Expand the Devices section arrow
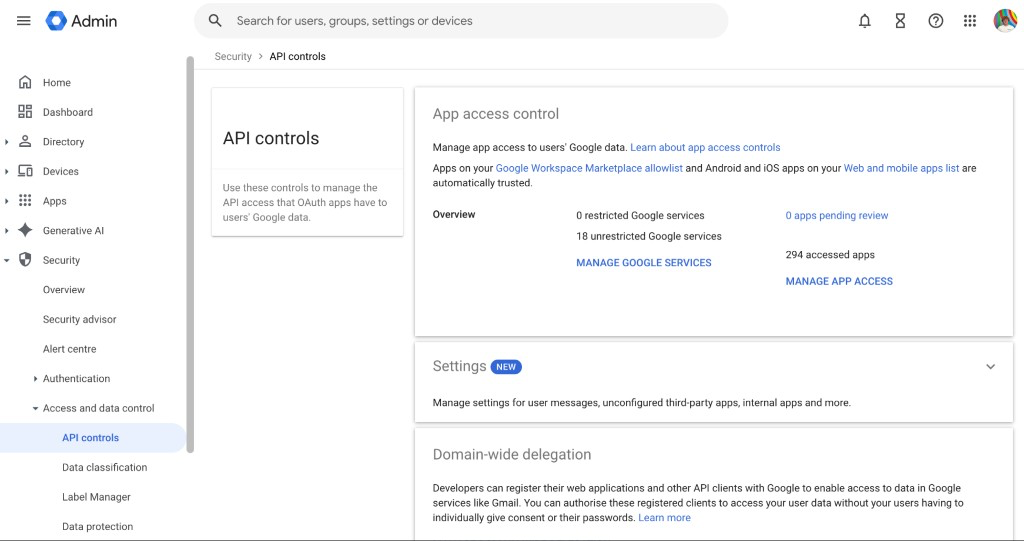 click(x=7, y=171)
